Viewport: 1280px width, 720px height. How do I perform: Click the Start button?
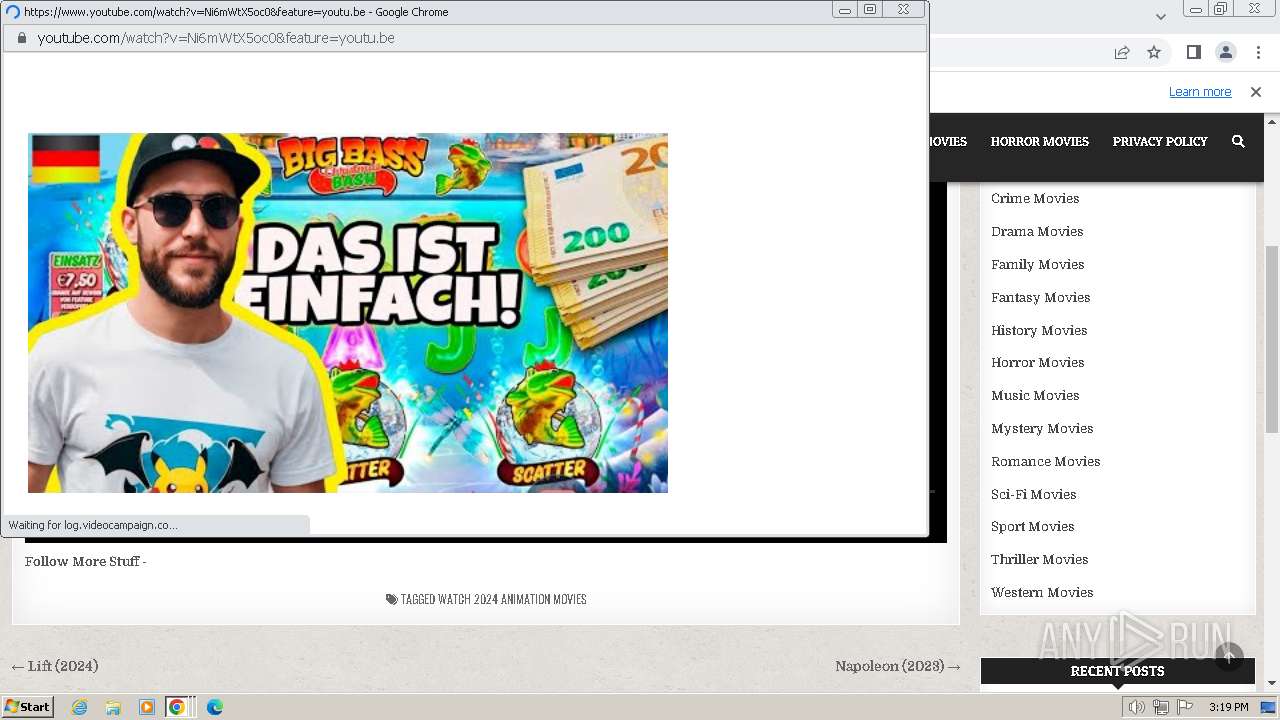[28, 707]
